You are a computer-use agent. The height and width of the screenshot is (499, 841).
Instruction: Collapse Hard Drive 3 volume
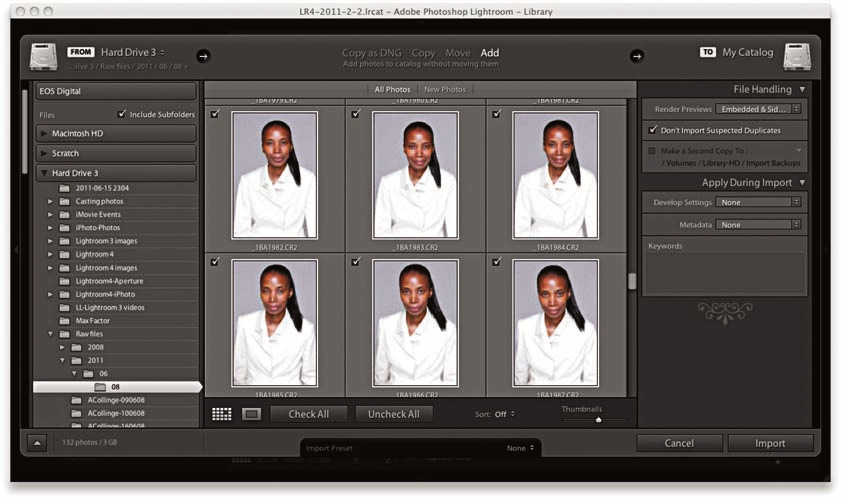tap(44, 173)
